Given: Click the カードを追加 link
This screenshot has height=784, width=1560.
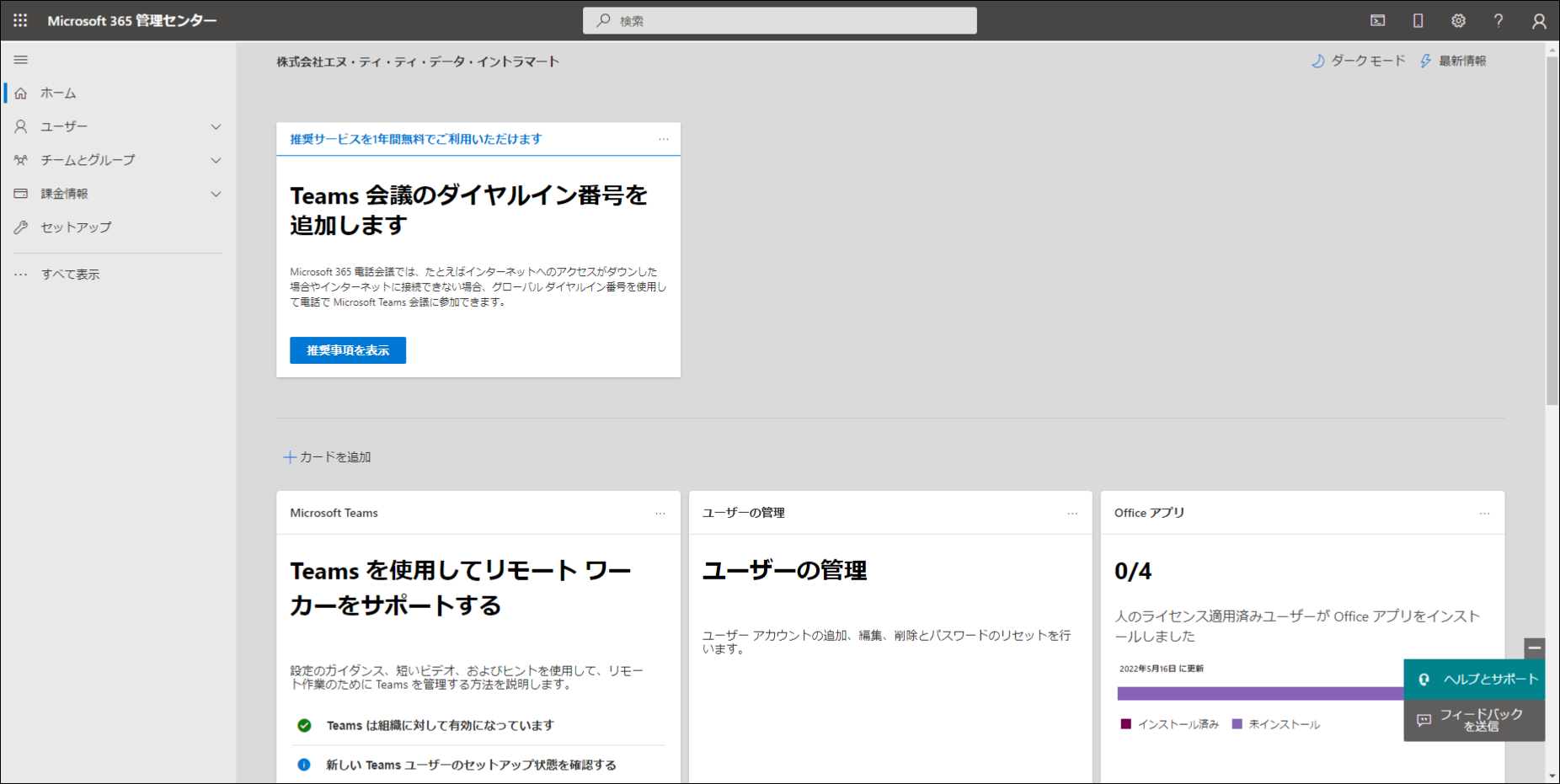Looking at the screenshot, I should (328, 457).
